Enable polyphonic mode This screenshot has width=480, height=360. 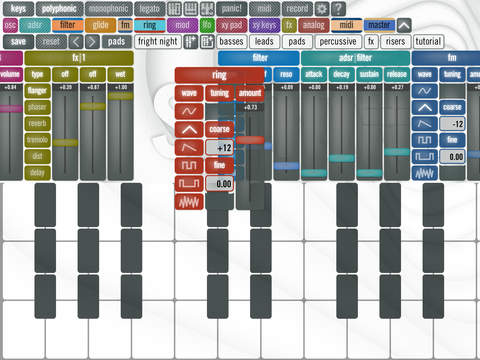pyautogui.click(x=59, y=9)
